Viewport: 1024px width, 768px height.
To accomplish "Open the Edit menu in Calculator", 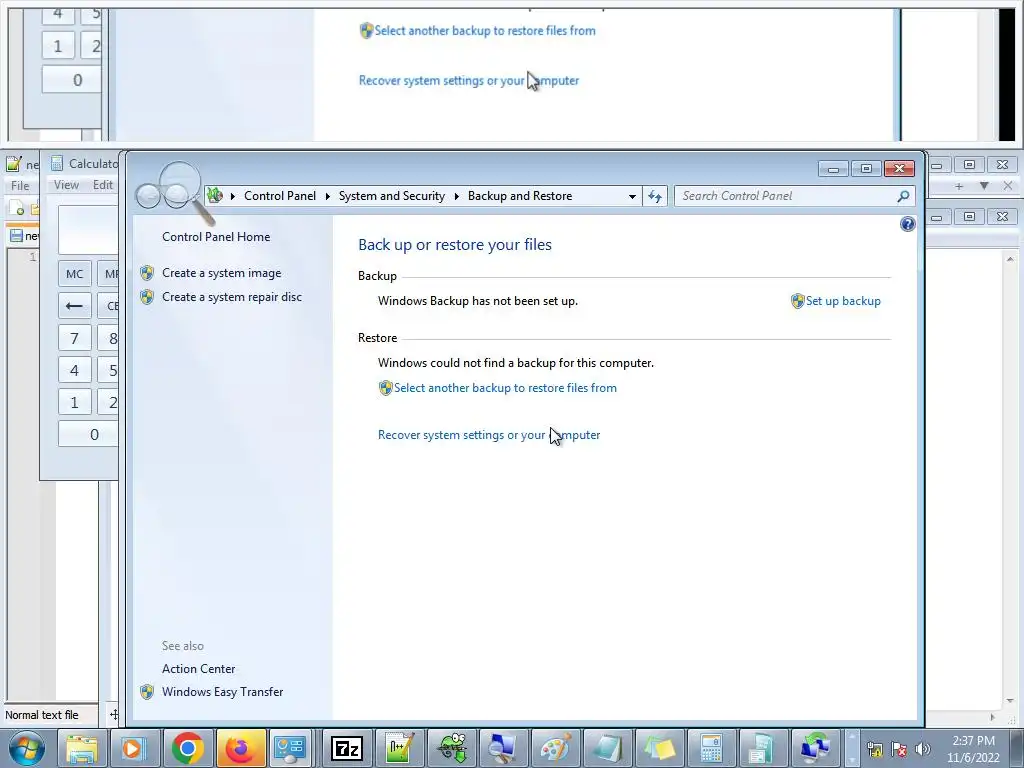I will [x=103, y=185].
